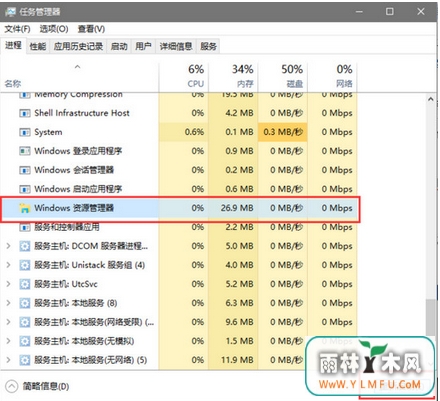Click the gear icon of 服务主机: 本地服务 (8)
The width and height of the screenshot is (440, 401).
[25, 303]
